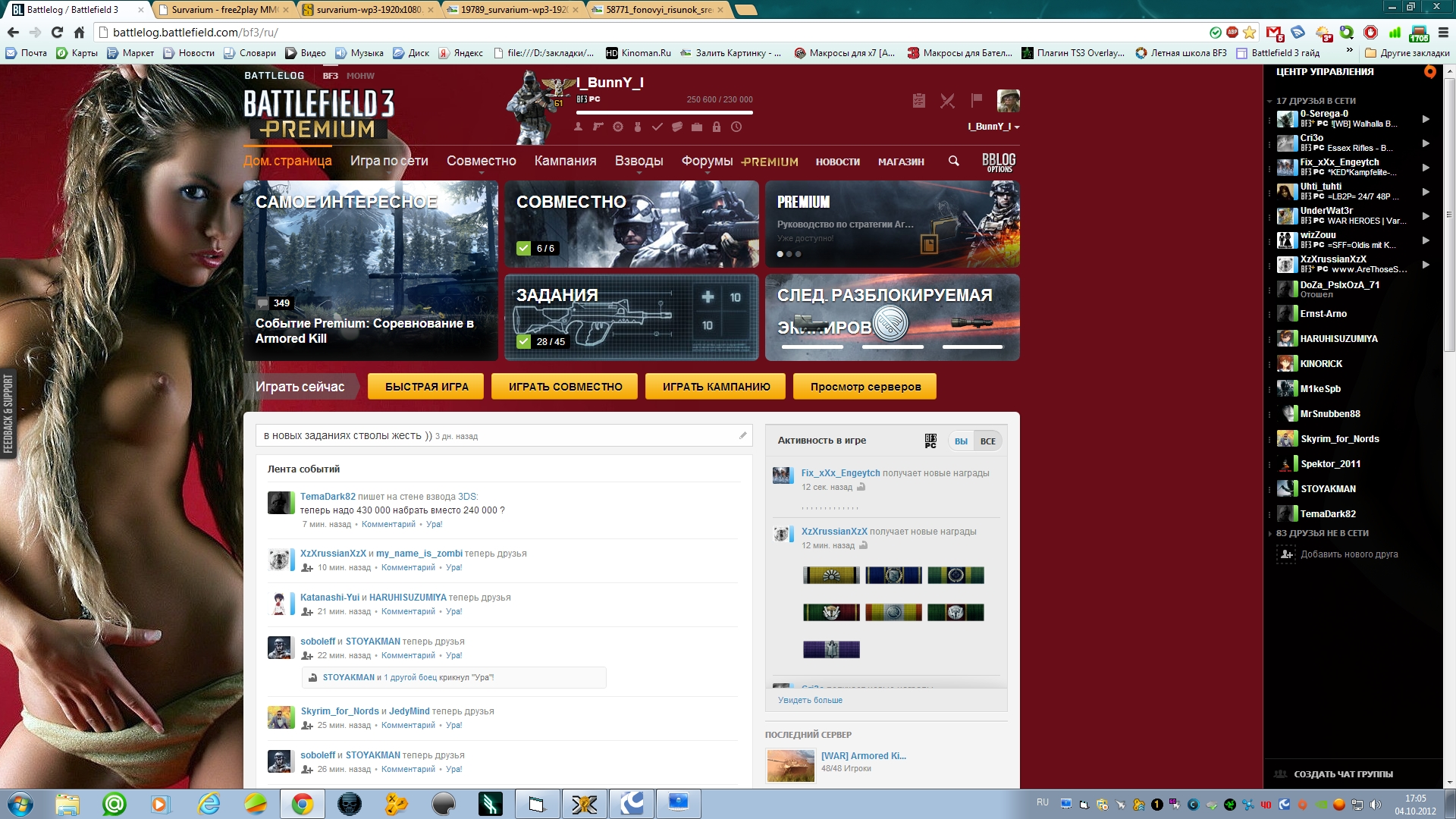Join UnderWat3r's server via arrow

click(x=1426, y=216)
